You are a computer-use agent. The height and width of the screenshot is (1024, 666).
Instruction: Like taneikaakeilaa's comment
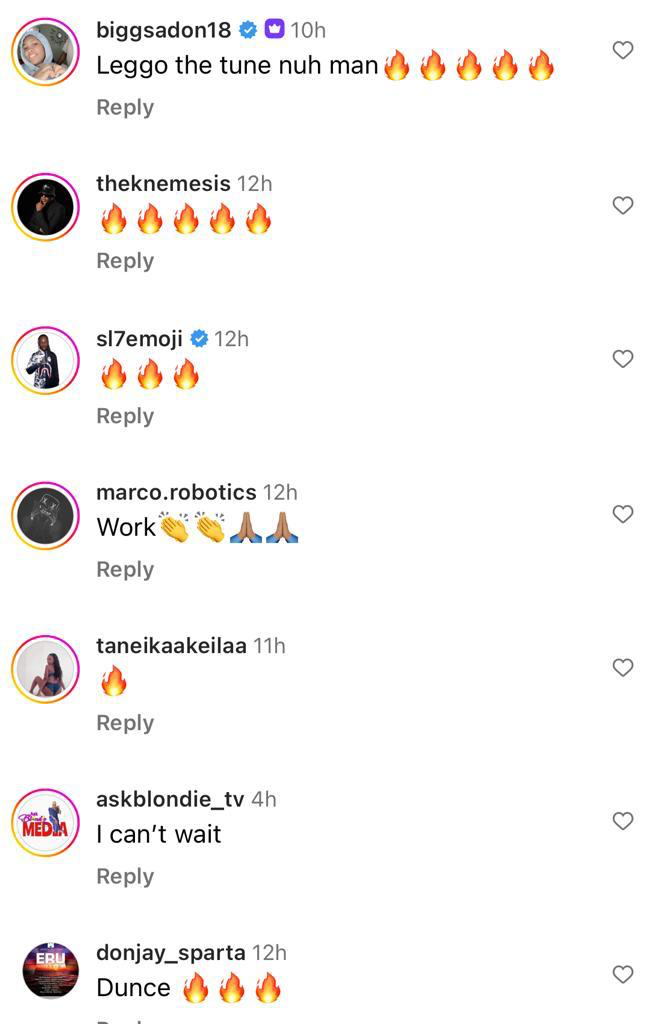coord(623,667)
